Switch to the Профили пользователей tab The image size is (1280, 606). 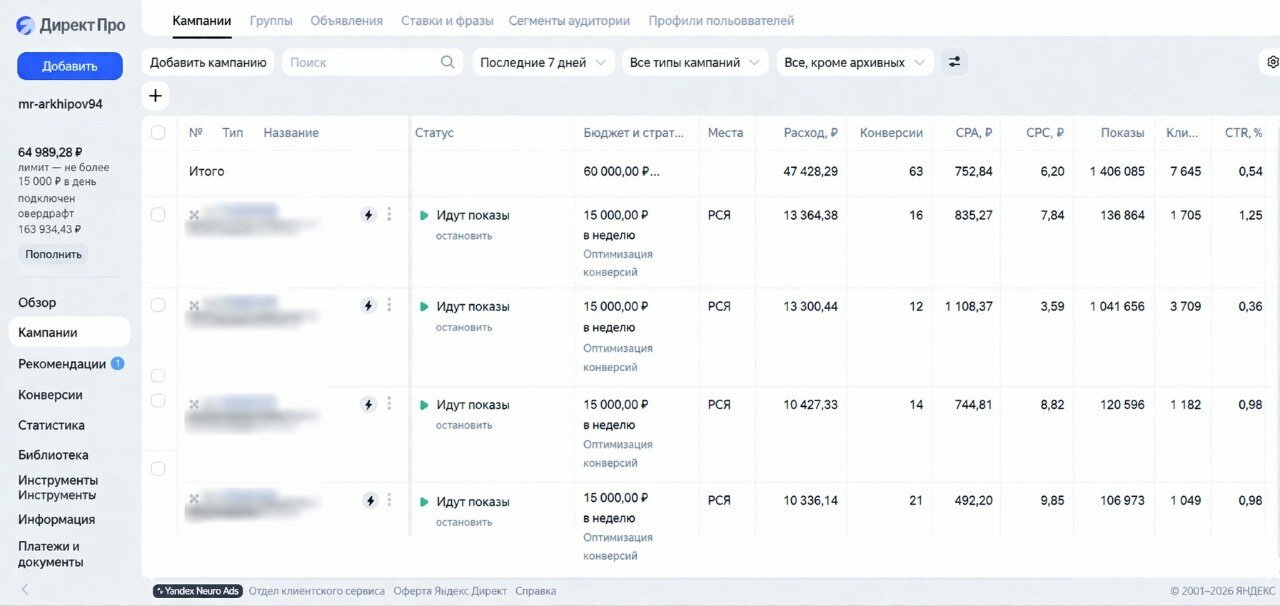721,20
